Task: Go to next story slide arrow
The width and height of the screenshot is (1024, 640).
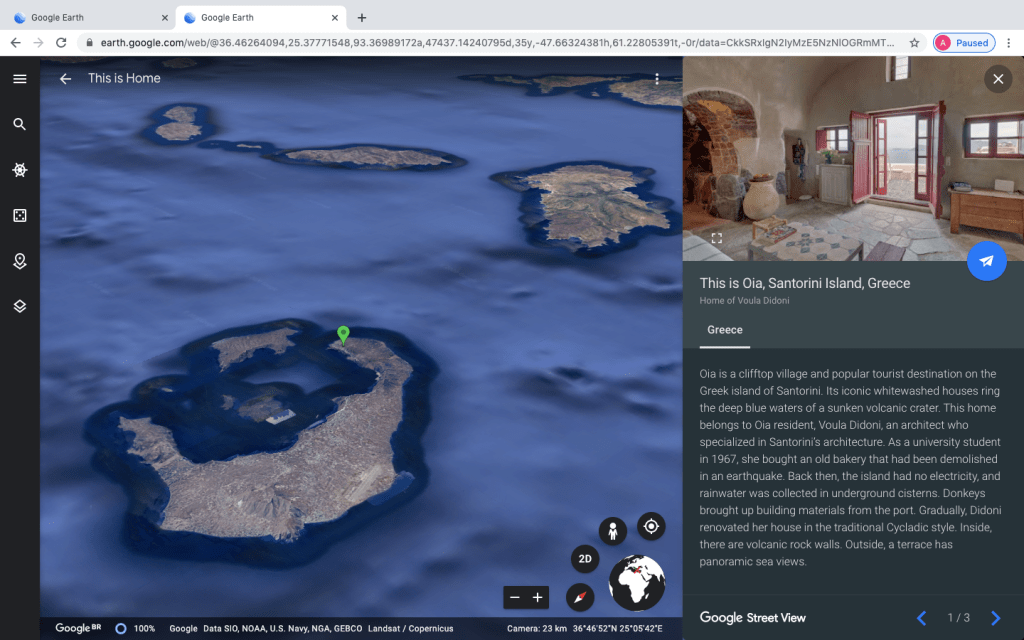Action: pos(996,618)
